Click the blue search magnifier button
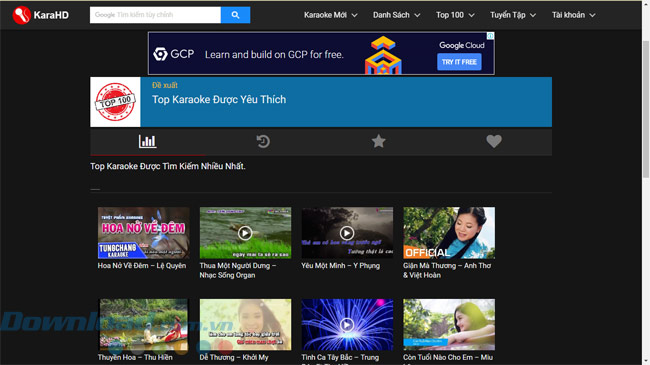Screen dimensions: 650x365 click(x=235, y=15)
